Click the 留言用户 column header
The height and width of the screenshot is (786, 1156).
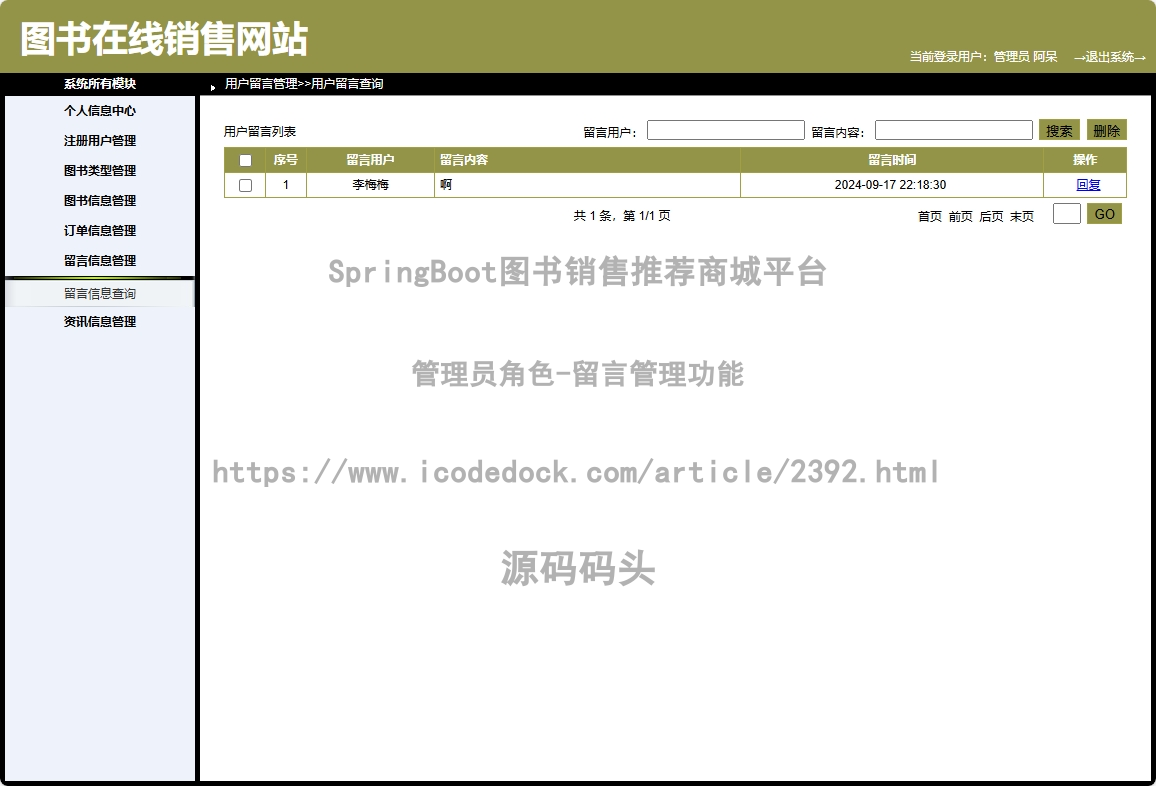370,160
